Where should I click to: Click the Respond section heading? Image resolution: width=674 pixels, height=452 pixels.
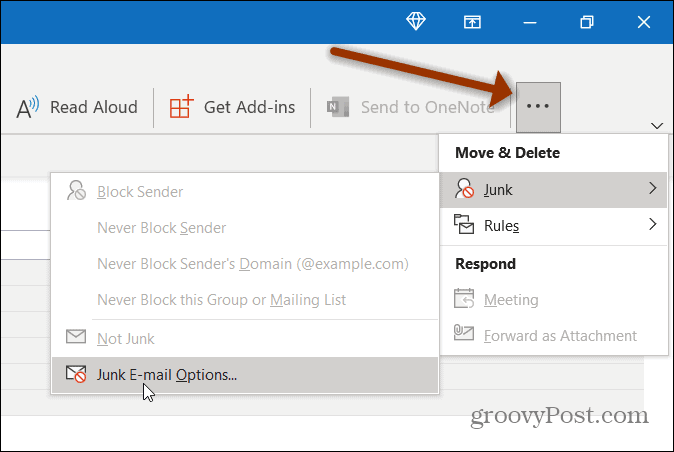(x=485, y=264)
